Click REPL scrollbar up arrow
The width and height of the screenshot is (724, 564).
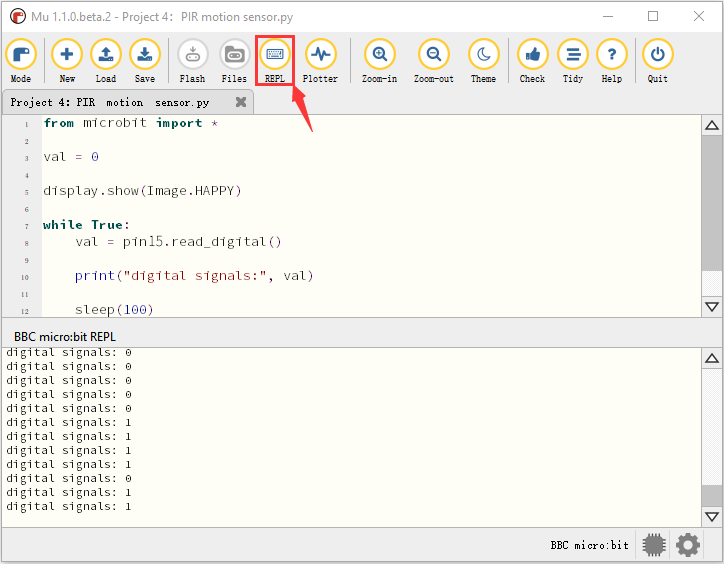[712, 358]
